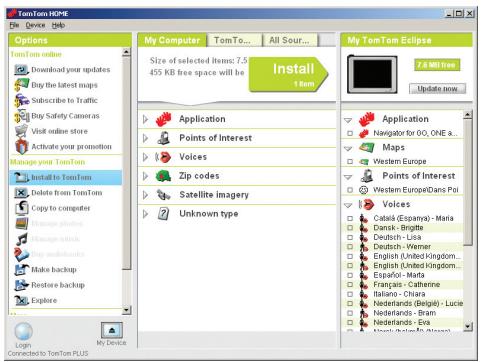Click the Delete from TomTom link text
Screen dimensions: 482x362
[67, 193]
